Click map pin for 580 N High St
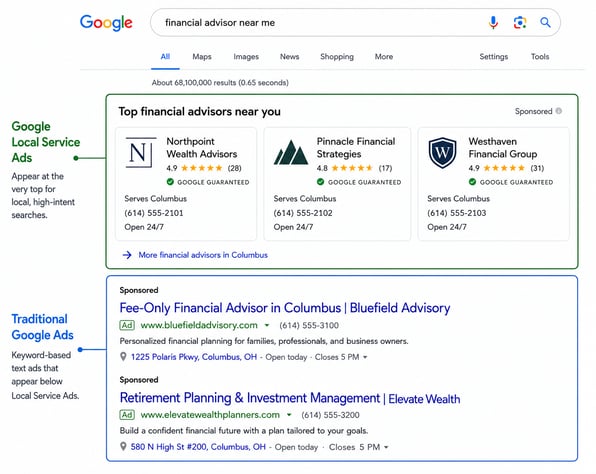The image size is (596, 474). click(x=123, y=446)
